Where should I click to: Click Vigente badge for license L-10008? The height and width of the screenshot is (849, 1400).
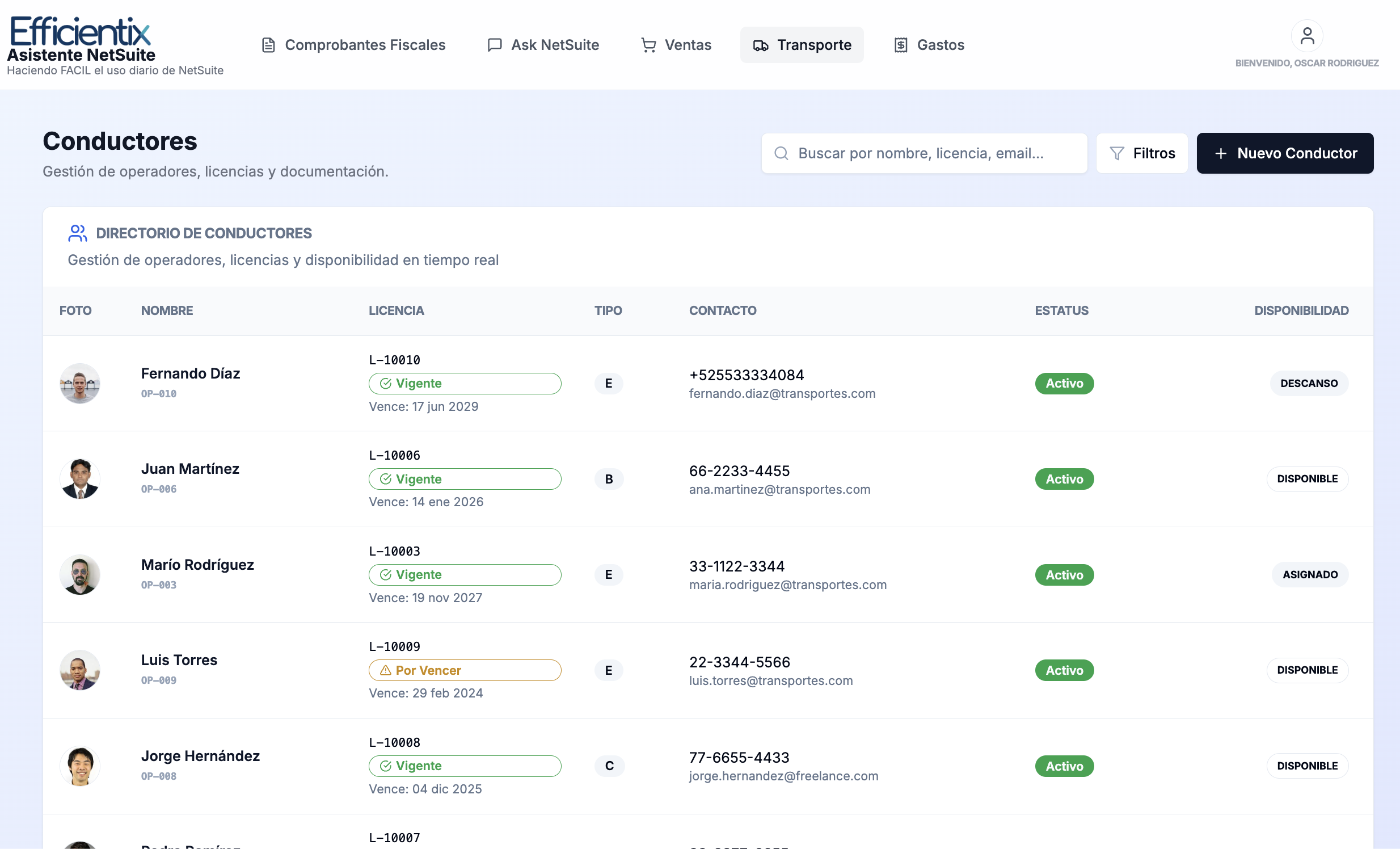coord(465,766)
